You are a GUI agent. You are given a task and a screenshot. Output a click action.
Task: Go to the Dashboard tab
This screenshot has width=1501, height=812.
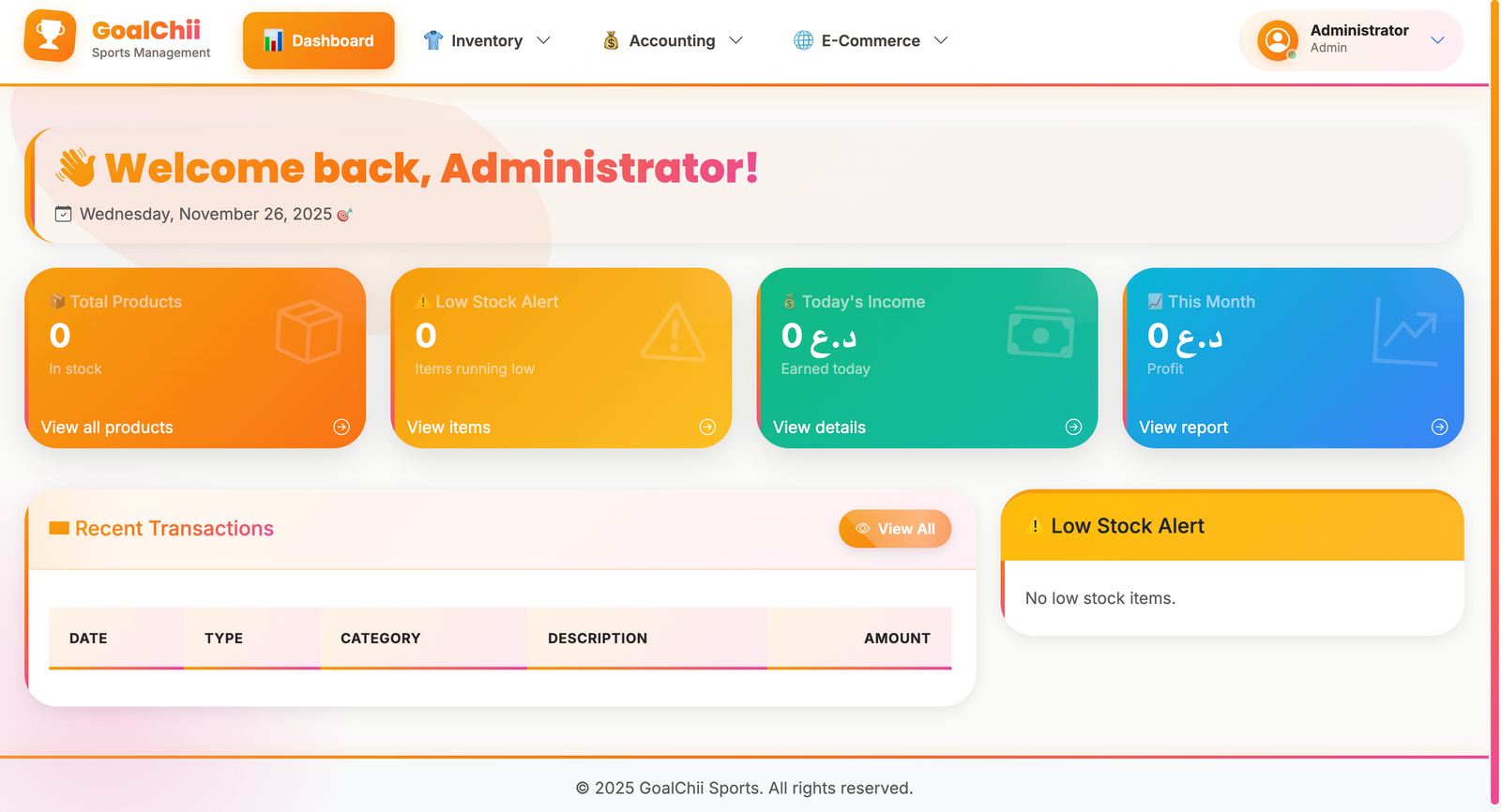click(x=319, y=40)
